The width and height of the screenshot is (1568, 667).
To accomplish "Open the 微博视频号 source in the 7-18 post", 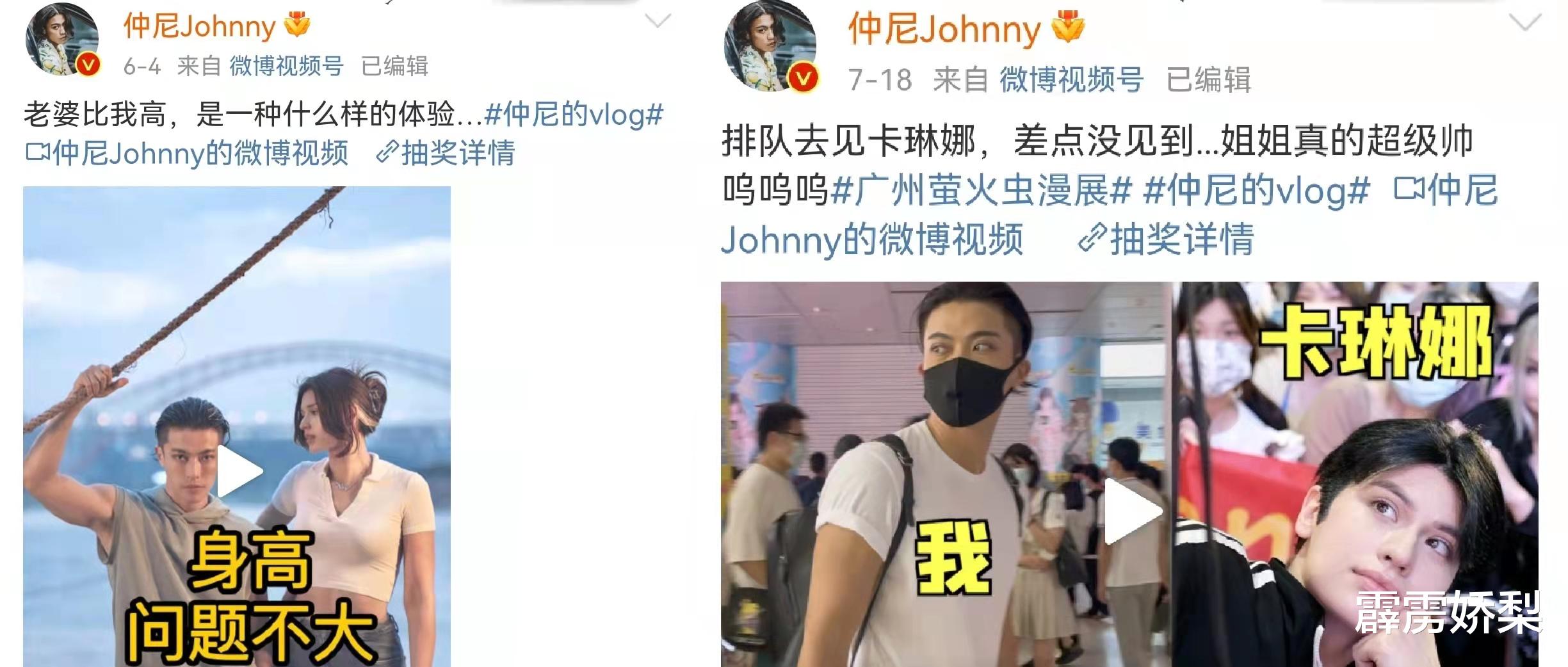I will [1072, 80].
